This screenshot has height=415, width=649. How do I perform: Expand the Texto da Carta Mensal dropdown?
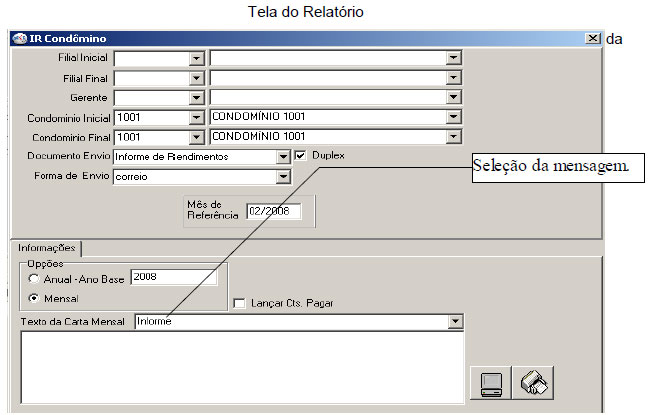pos(455,321)
